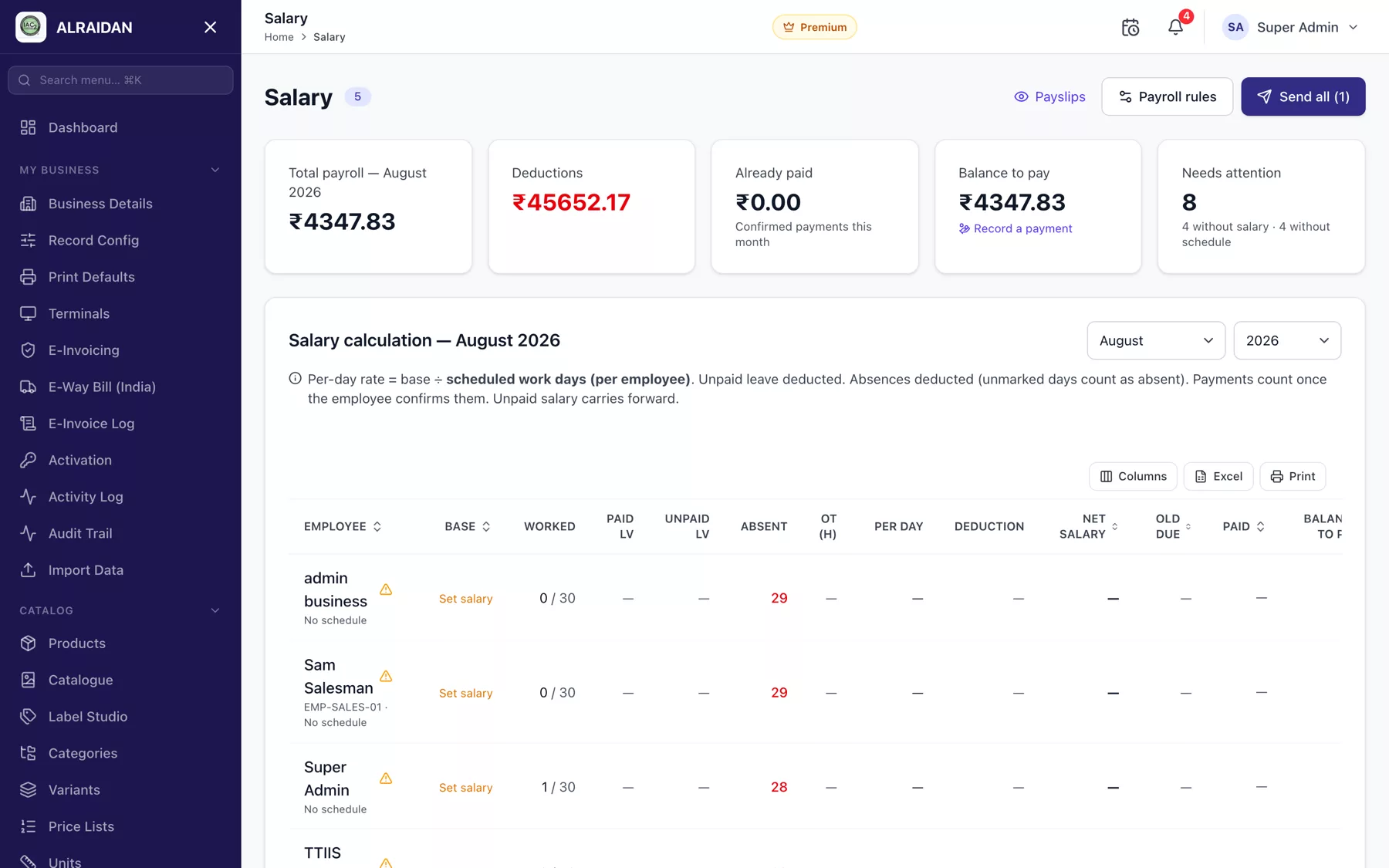
Task: Click the Deductions ₹45652.17 value
Action: (x=571, y=202)
